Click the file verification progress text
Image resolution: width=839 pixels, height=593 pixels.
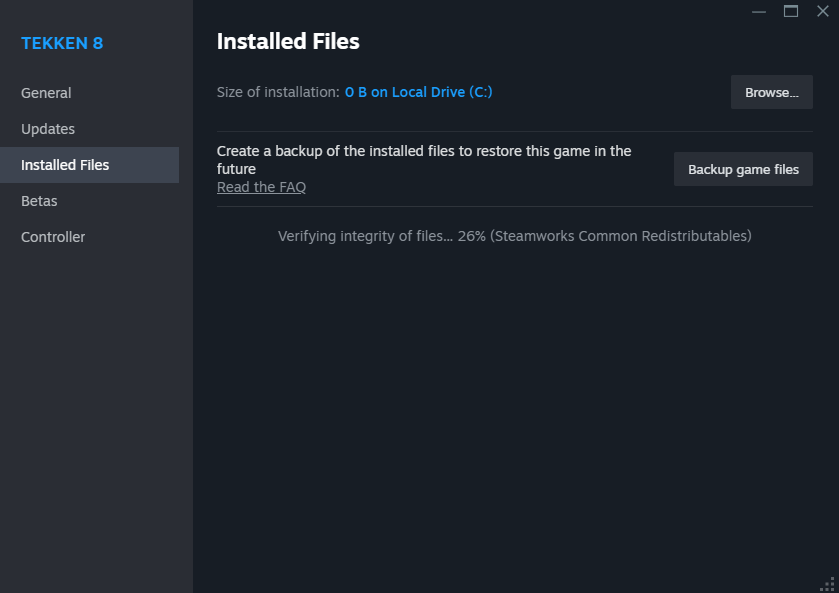click(x=514, y=235)
